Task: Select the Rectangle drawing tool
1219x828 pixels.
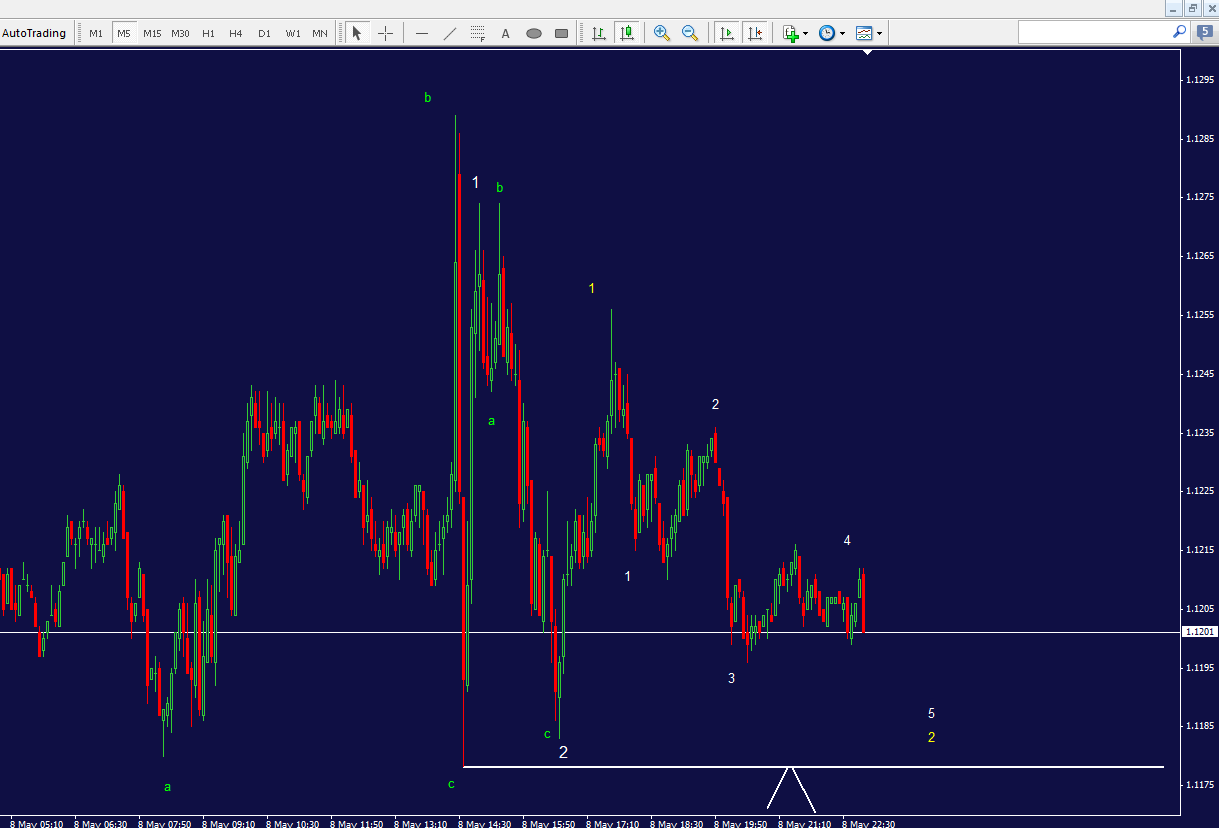Action: click(x=561, y=32)
